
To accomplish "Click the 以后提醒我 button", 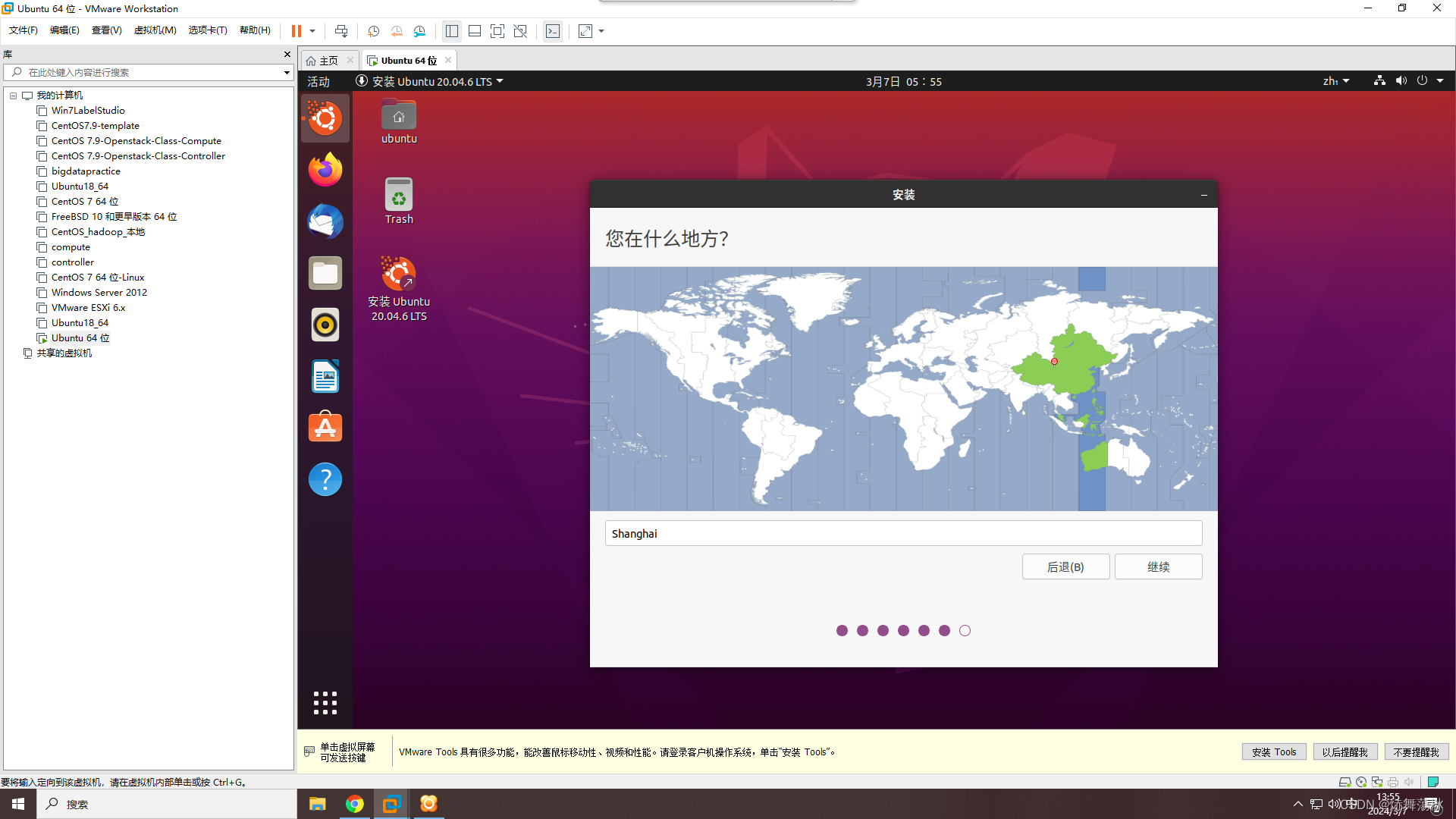I will point(1345,752).
